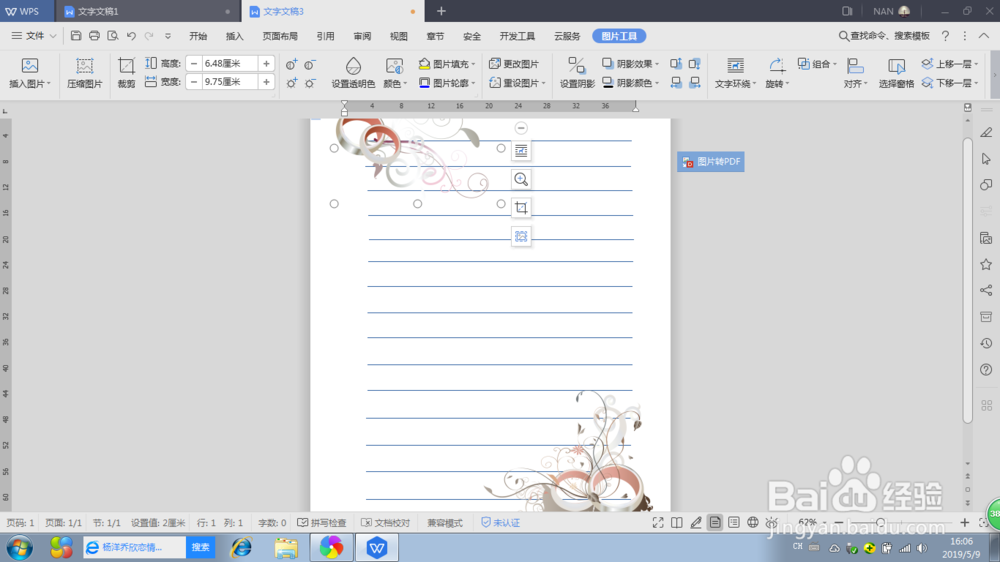This screenshot has width=1000, height=562.
Task: Open the File (文件) menu
Action: pos(34,36)
